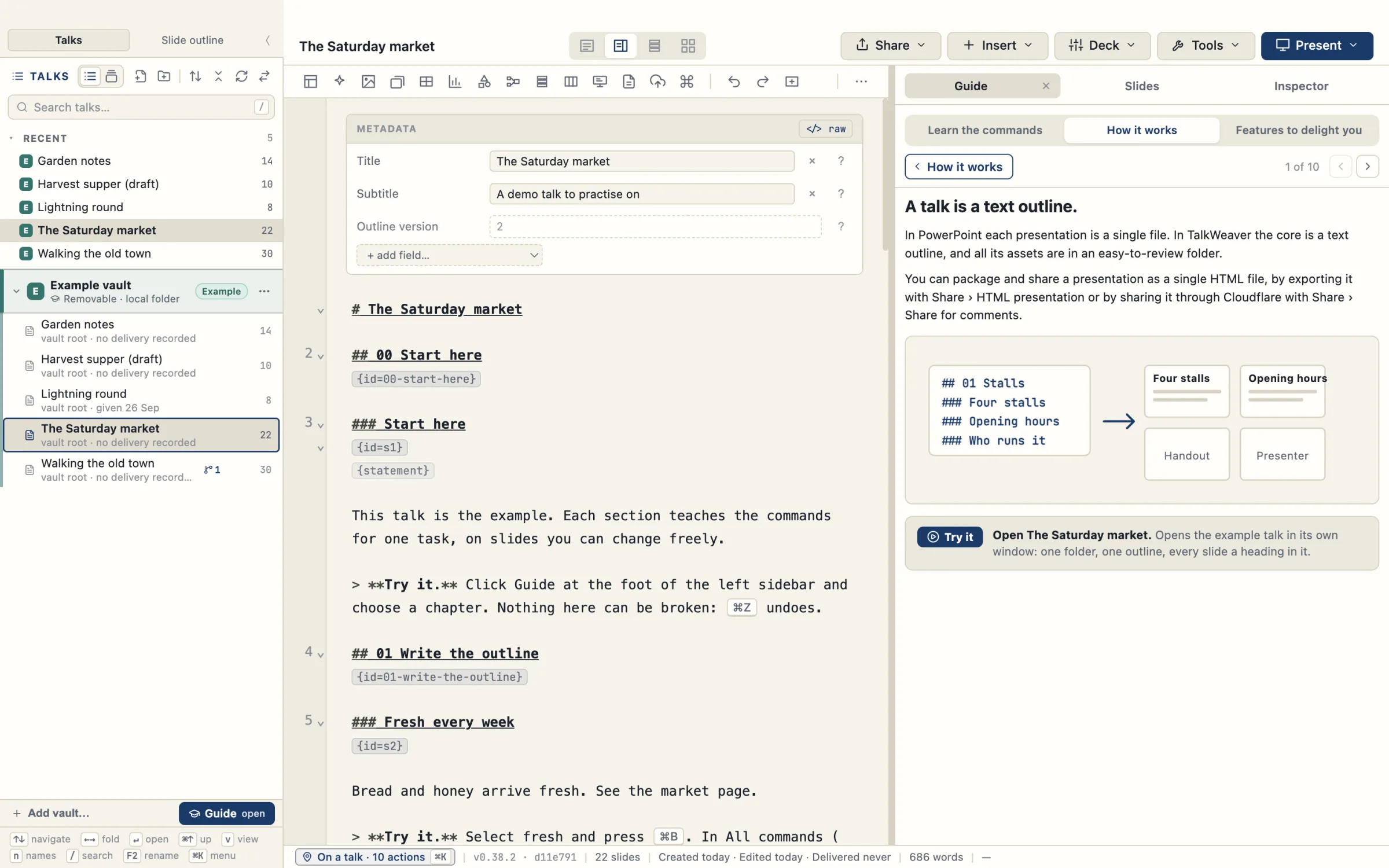Click the sort arrows icon in Talks toolbar
The height and width of the screenshot is (868, 1389).
(195, 76)
